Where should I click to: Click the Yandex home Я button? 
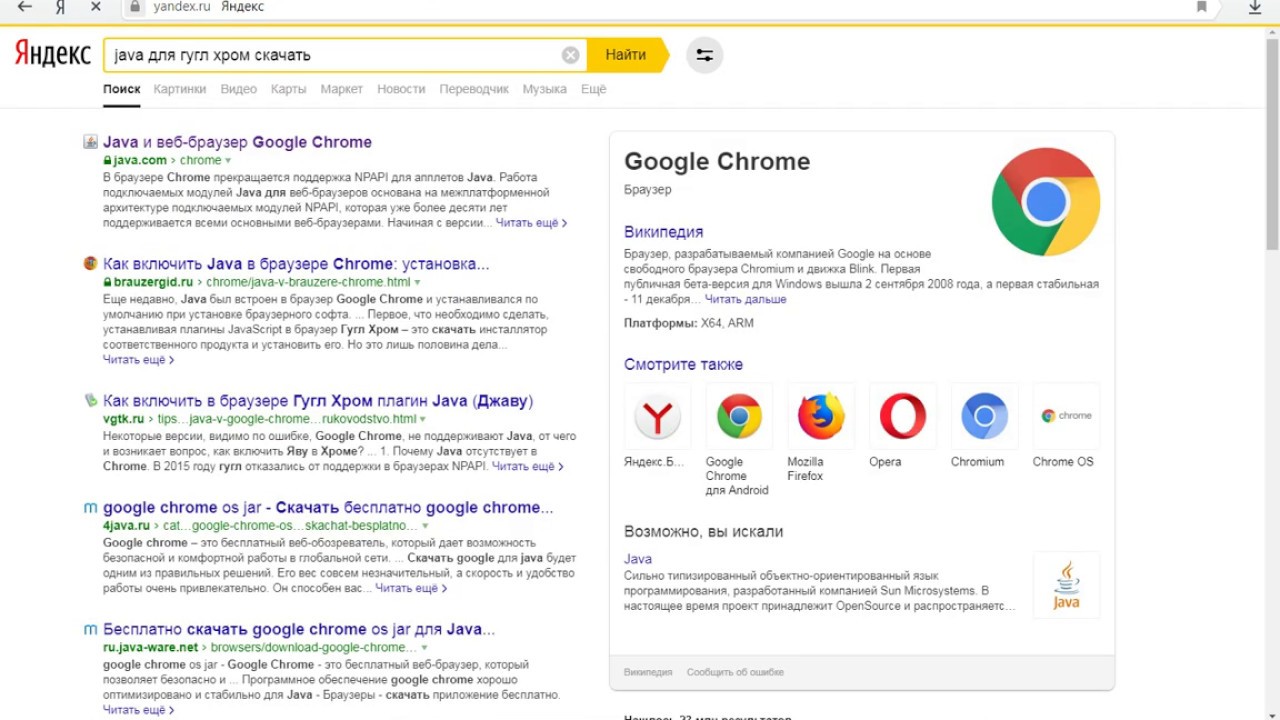tap(60, 7)
